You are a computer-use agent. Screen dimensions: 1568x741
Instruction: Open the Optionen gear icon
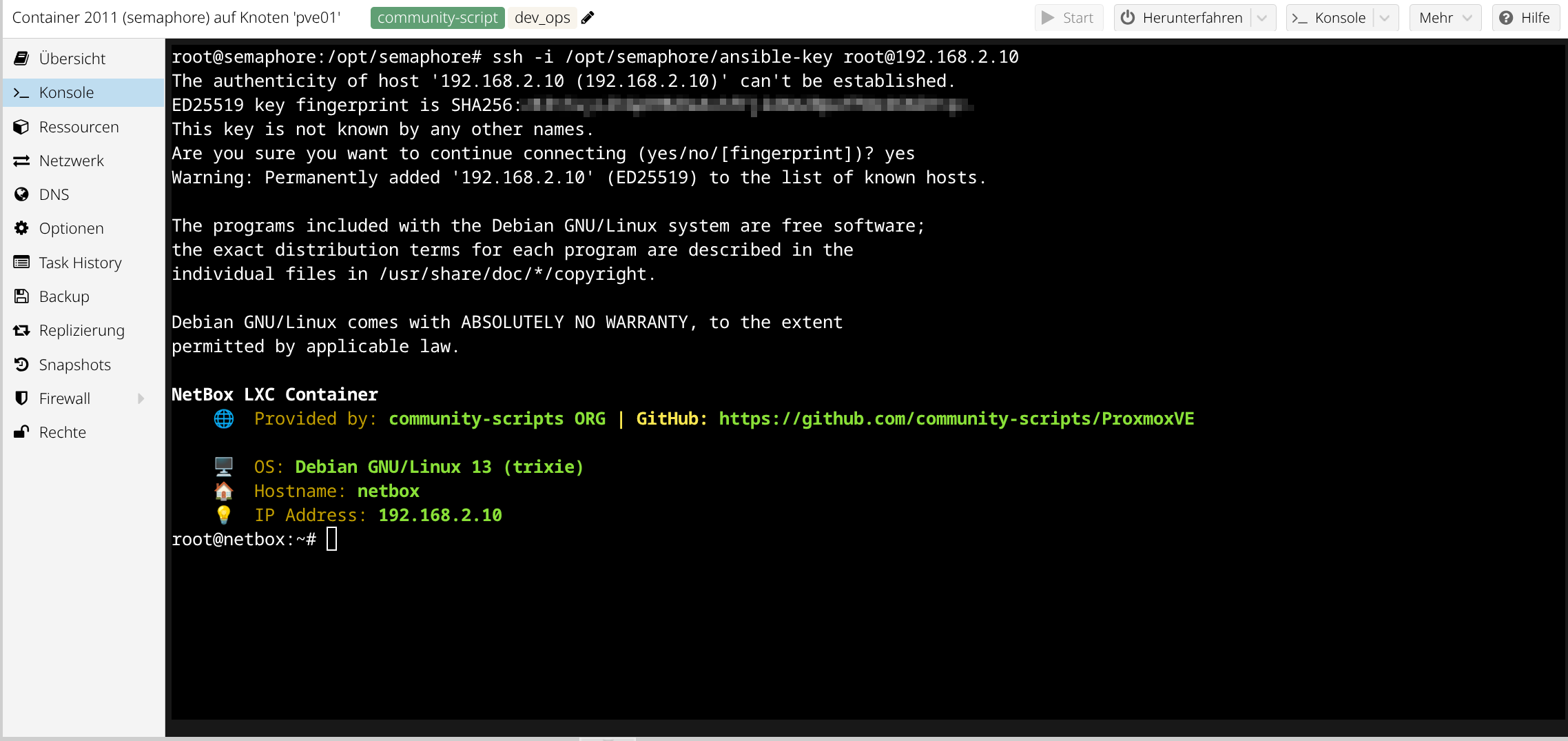pos(21,228)
